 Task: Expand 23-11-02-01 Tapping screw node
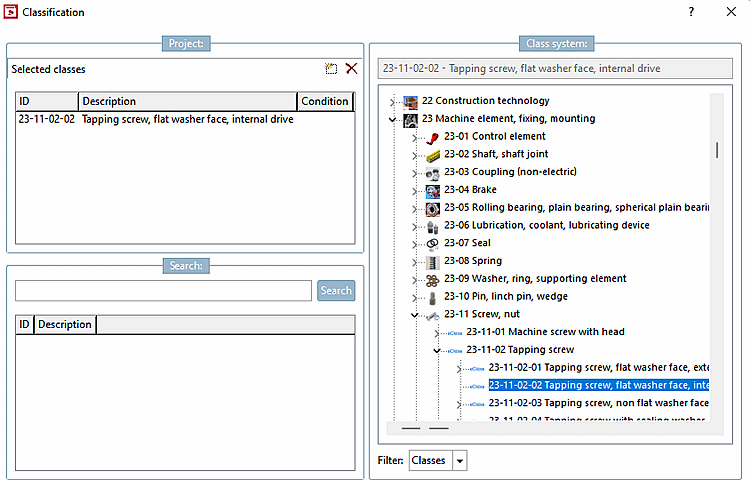tap(459, 369)
